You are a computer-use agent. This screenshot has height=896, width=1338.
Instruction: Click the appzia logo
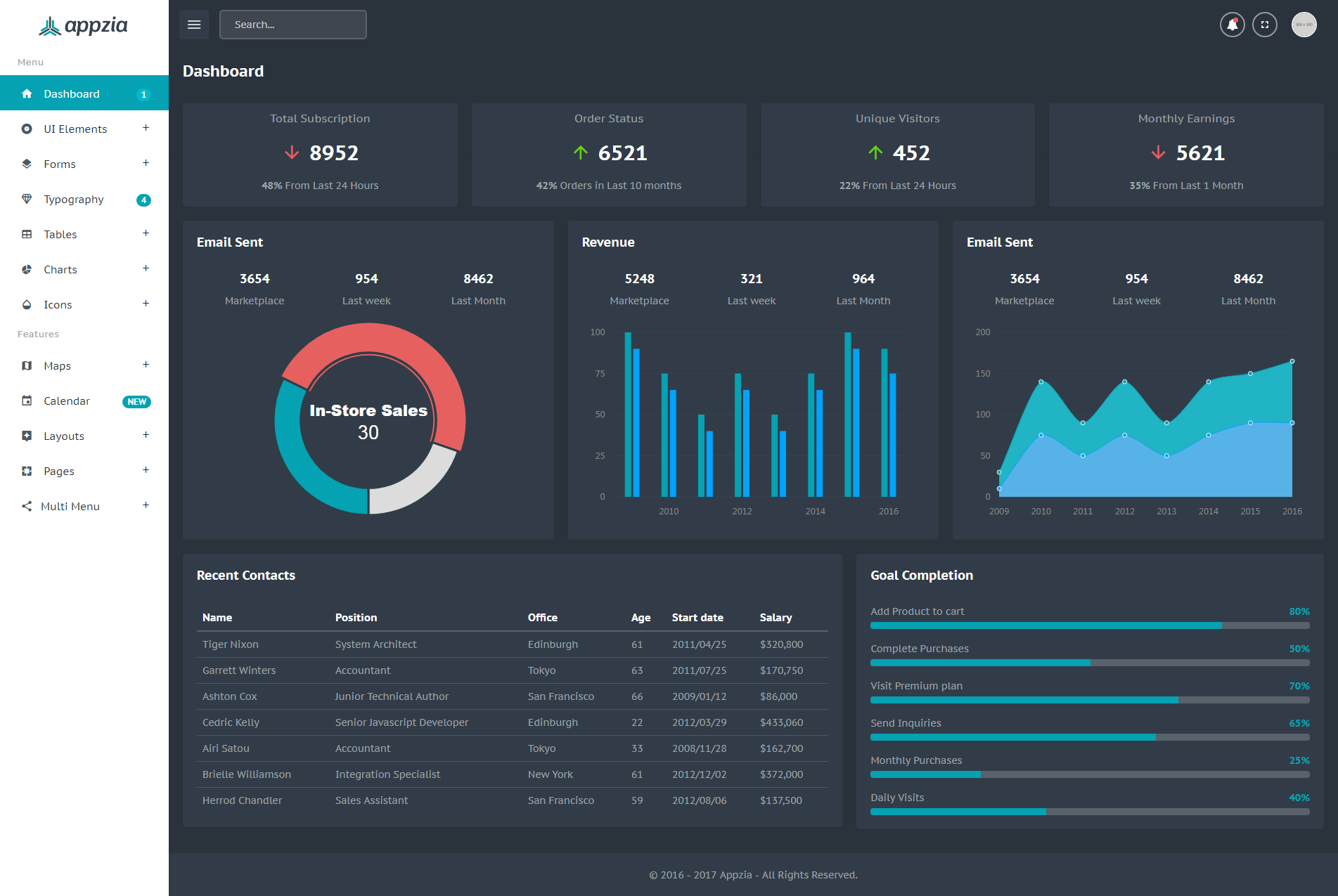pos(83,26)
